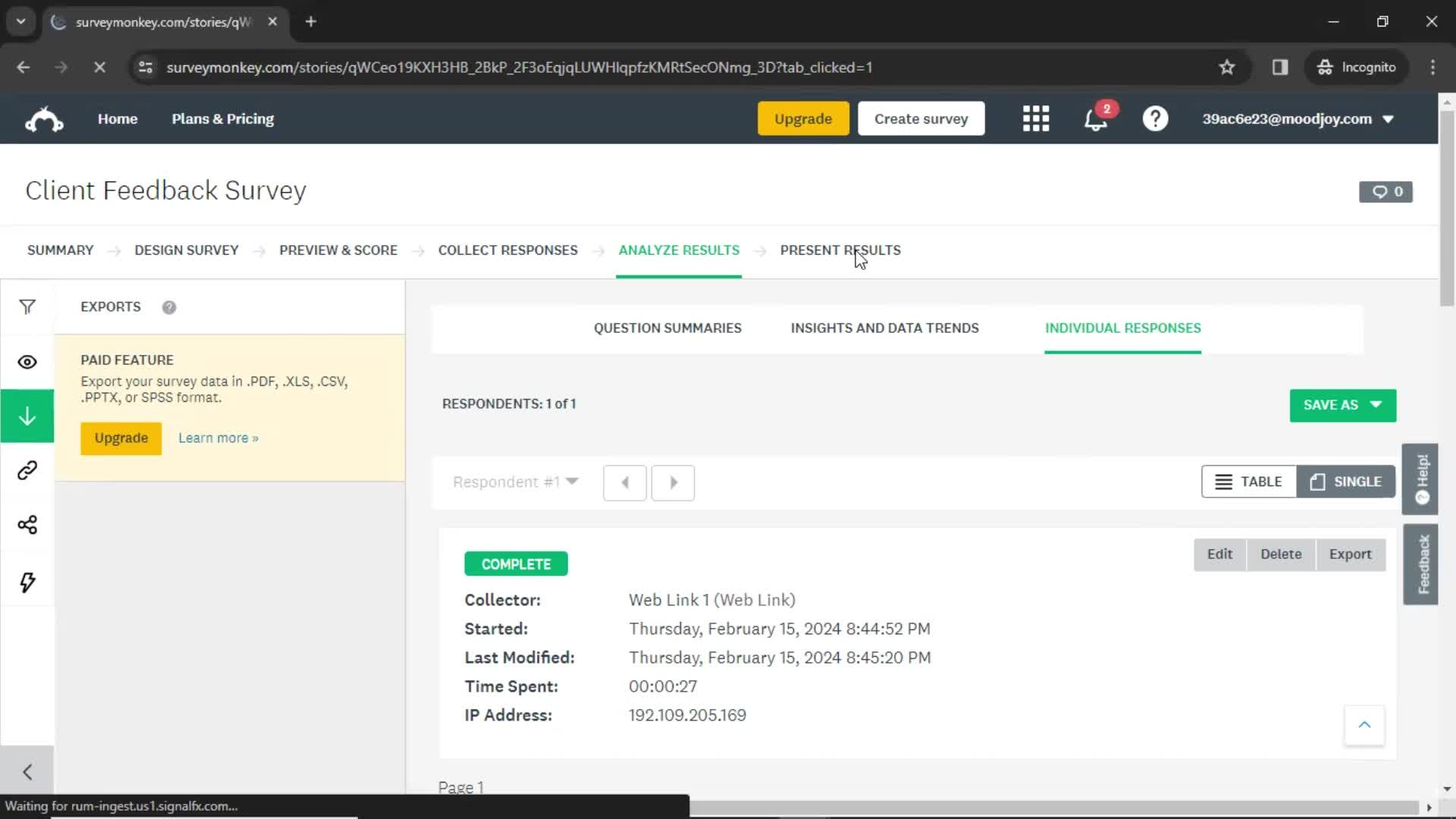Toggle to TABLE view mode
The width and height of the screenshot is (1456, 819).
1248,481
